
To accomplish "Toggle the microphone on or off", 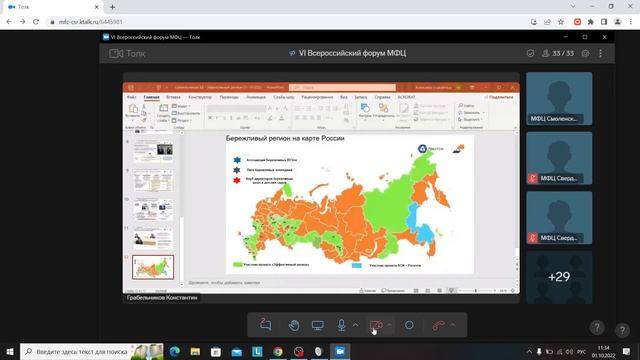I will [341, 325].
